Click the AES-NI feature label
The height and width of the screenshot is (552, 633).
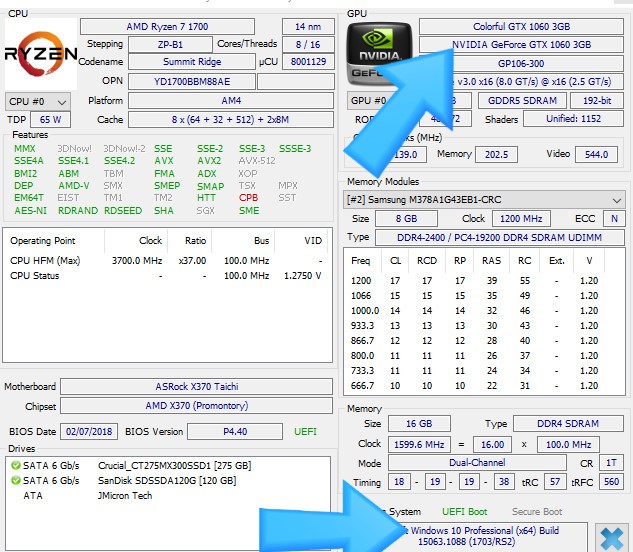tap(31, 210)
